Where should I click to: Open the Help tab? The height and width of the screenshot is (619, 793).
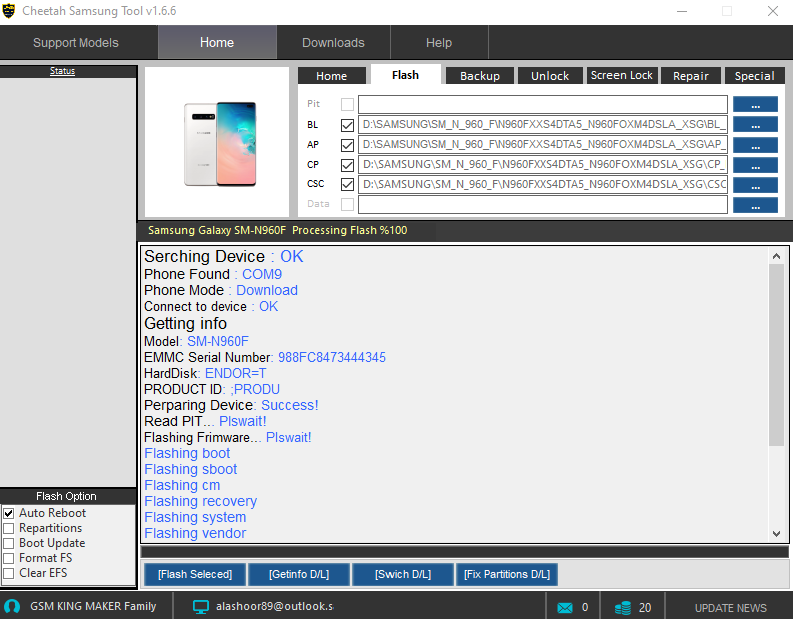(x=439, y=42)
